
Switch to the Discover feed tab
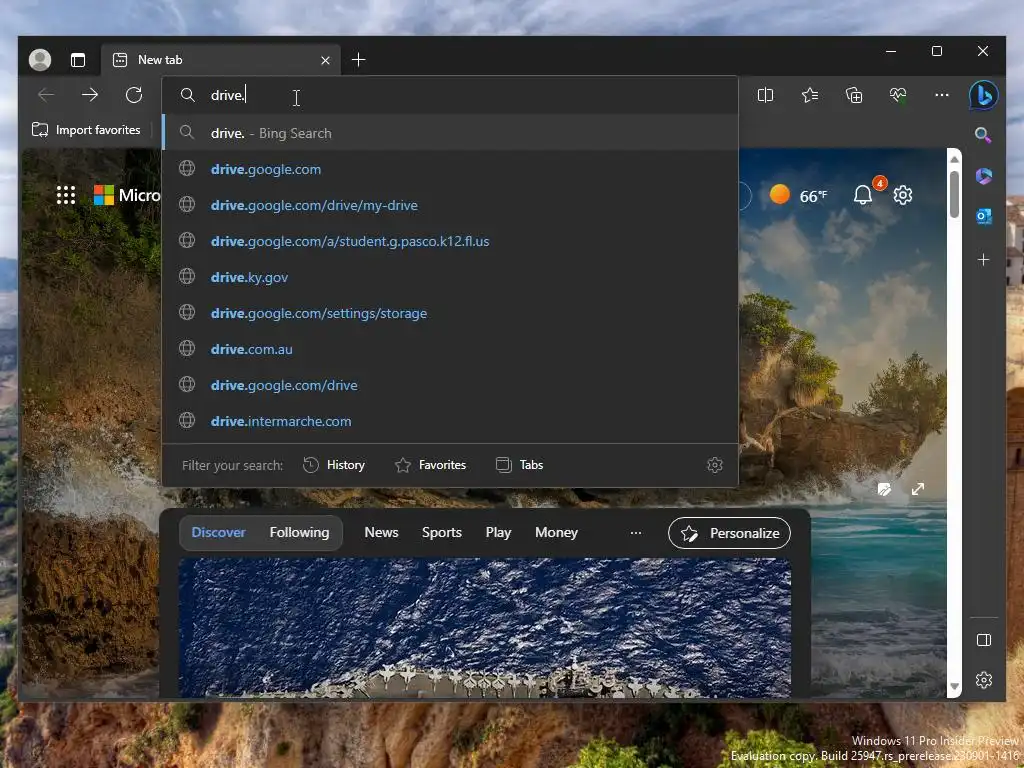coord(218,533)
